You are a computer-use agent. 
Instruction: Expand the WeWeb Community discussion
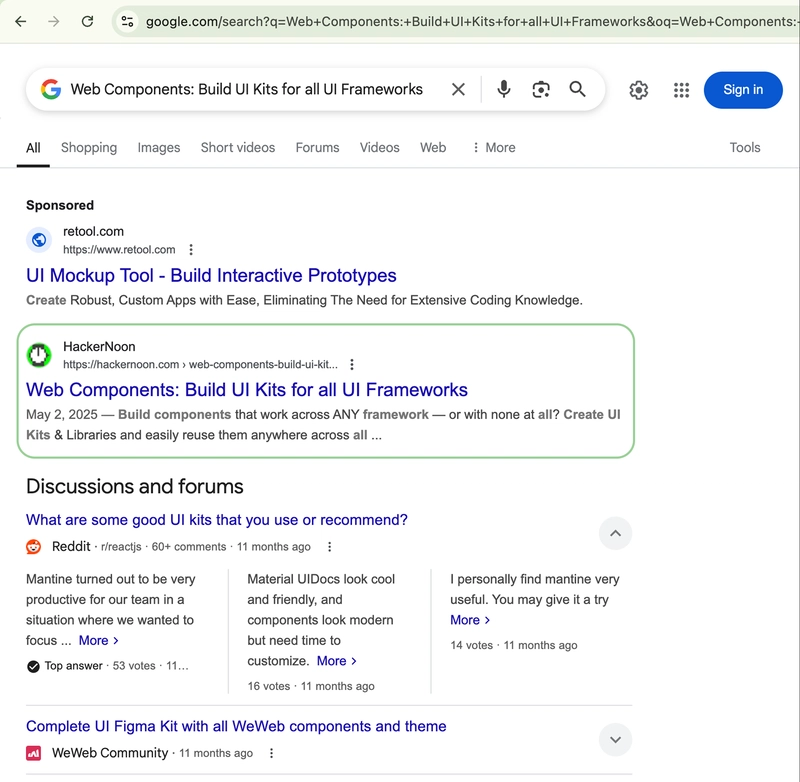[615, 740]
